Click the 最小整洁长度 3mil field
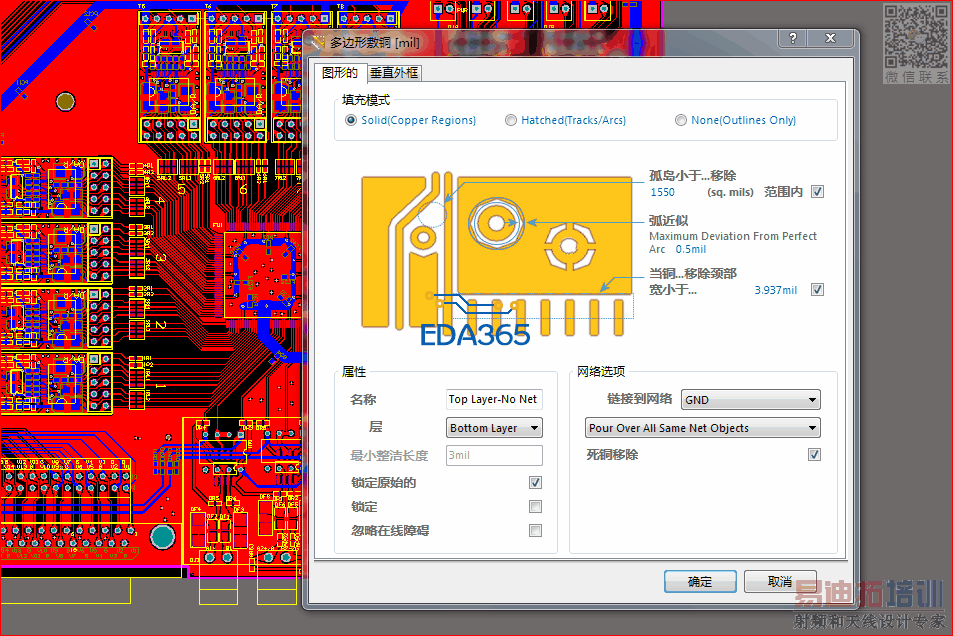The width and height of the screenshot is (953, 636). pyautogui.click(x=494, y=455)
